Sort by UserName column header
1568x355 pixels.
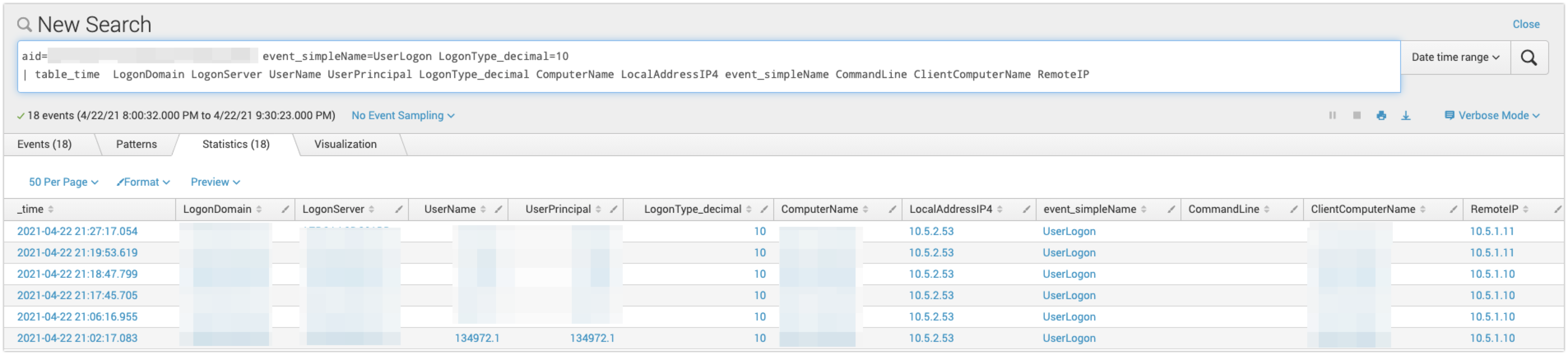coord(455,209)
